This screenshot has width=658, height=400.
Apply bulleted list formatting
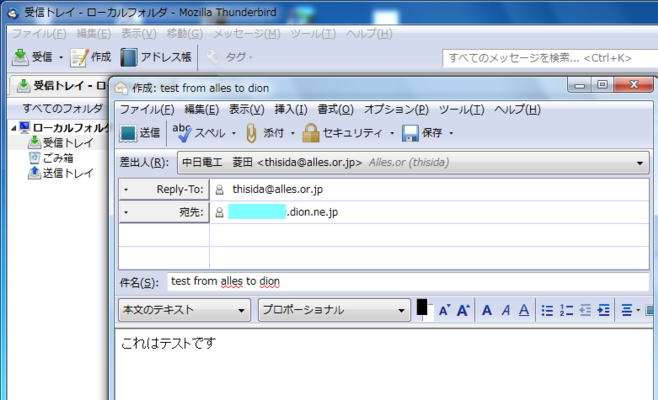547,311
